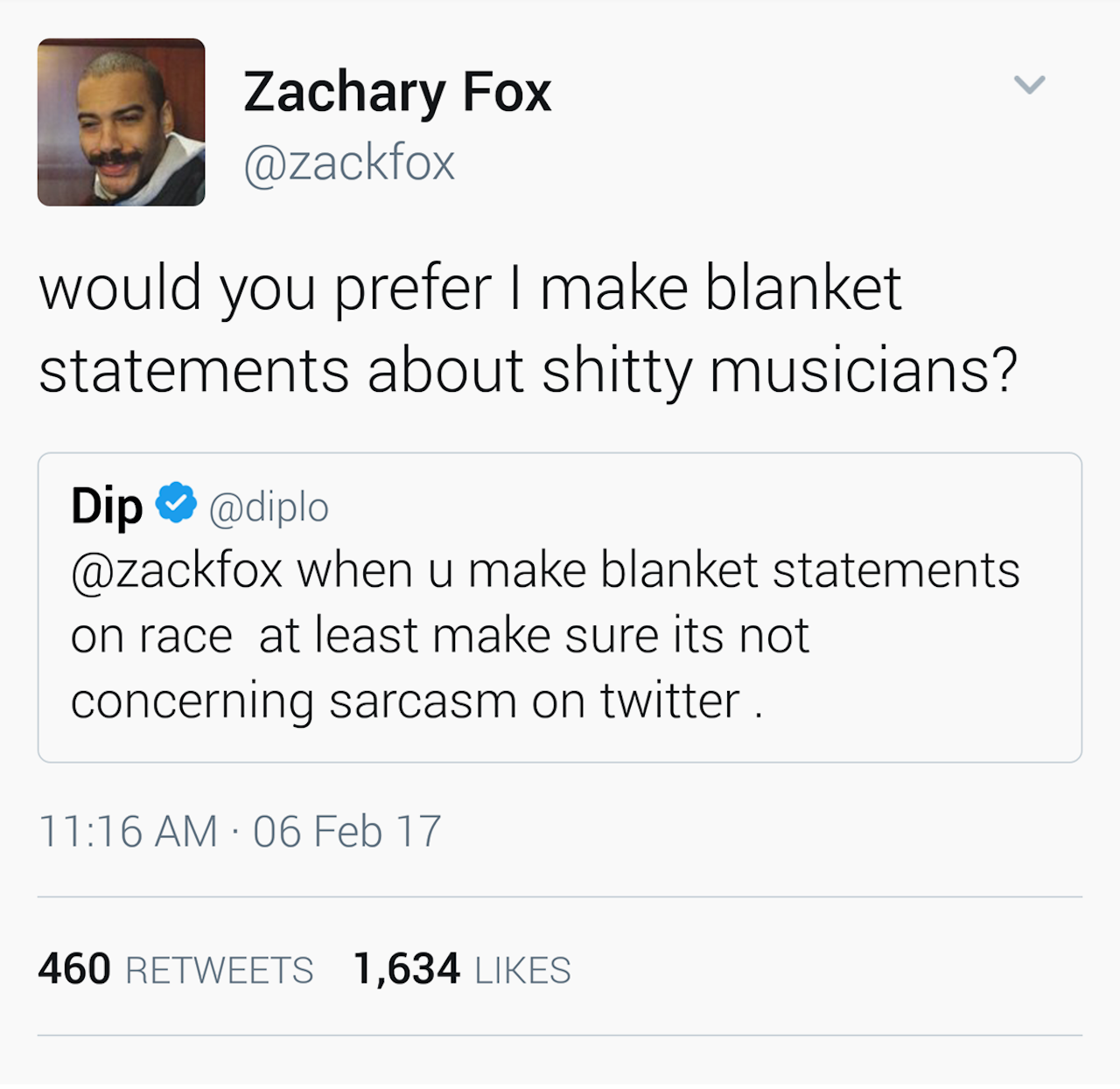
Task: Open the RETWEETS label
Action: 220,971
